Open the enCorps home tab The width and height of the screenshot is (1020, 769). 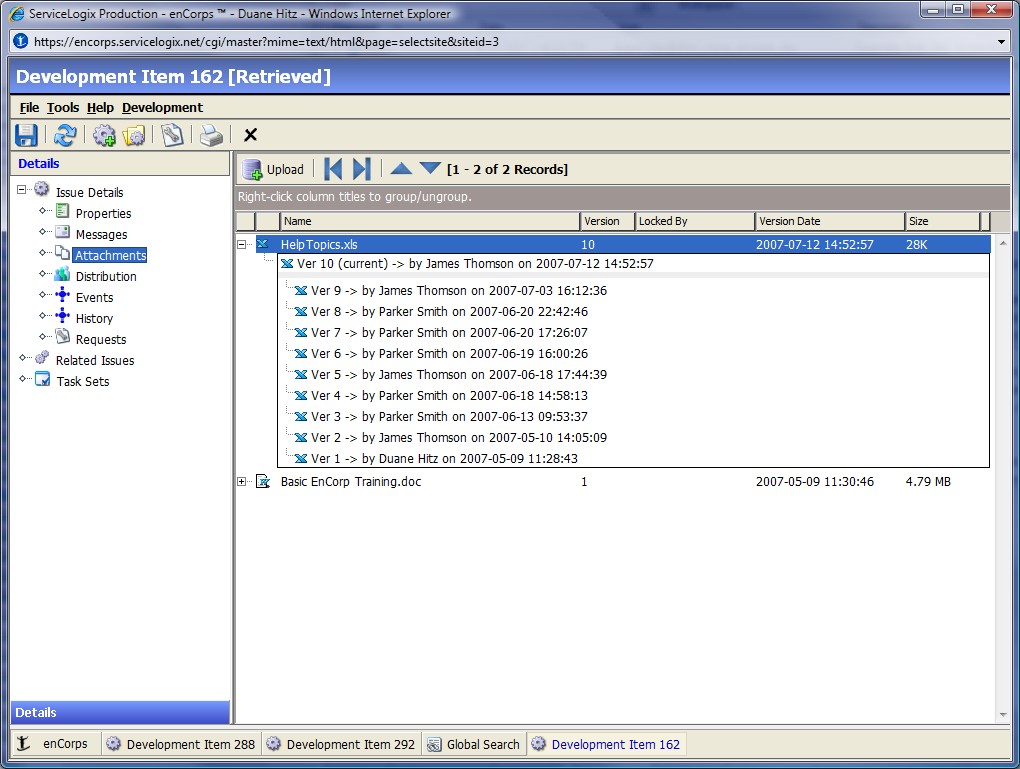pos(55,744)
